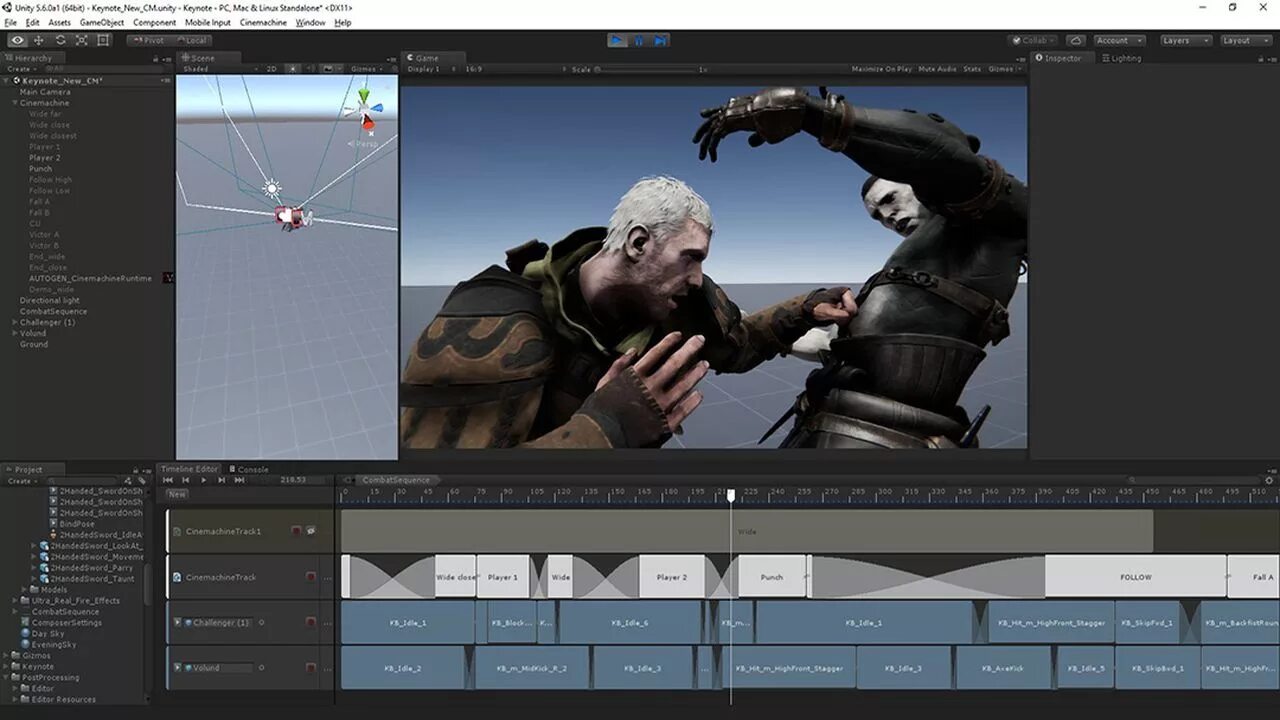Click the New button in Timeline

point(177,494)
